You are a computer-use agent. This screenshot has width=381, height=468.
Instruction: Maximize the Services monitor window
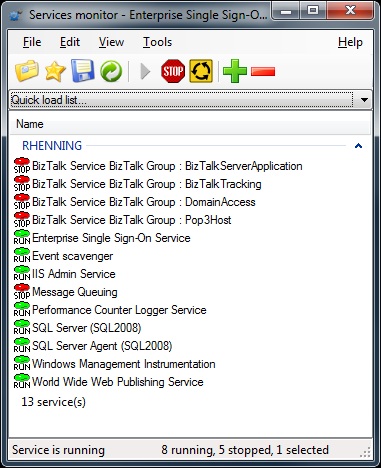click(313, 12)
